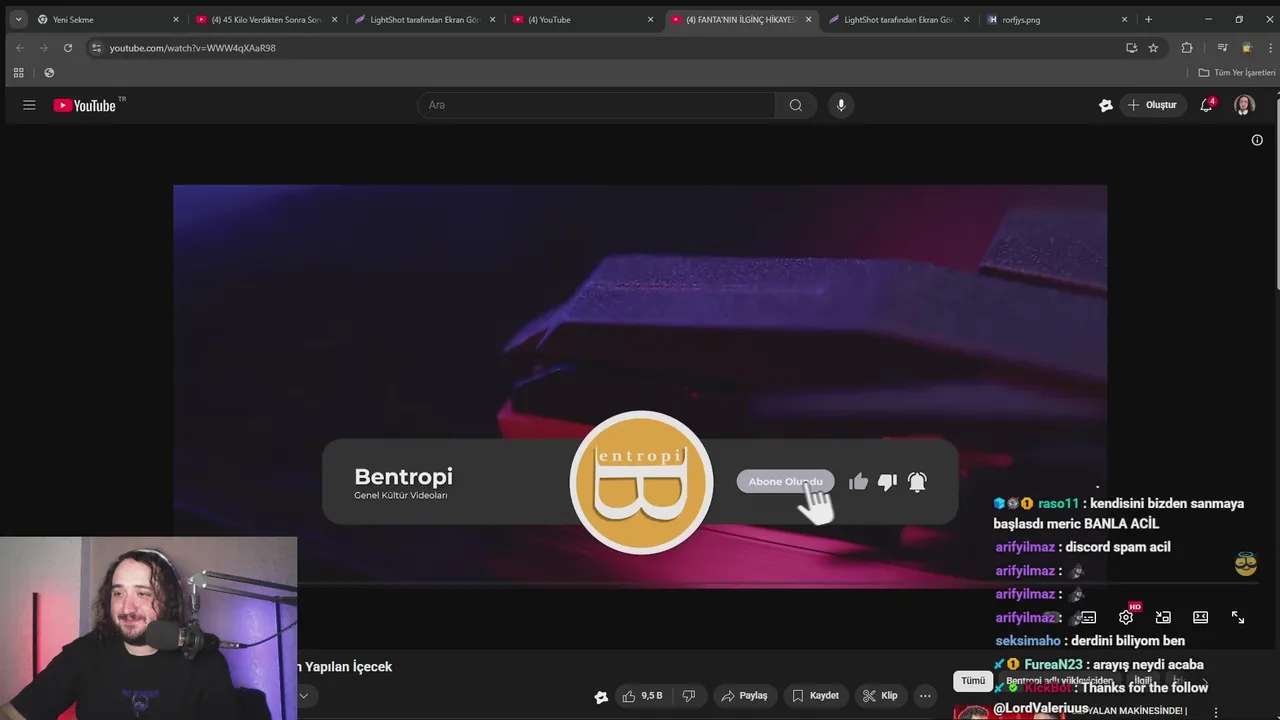Open the tab search dropdown arrow
Viewport: 1280px width, 720px height.
click(x=18, y=19)
